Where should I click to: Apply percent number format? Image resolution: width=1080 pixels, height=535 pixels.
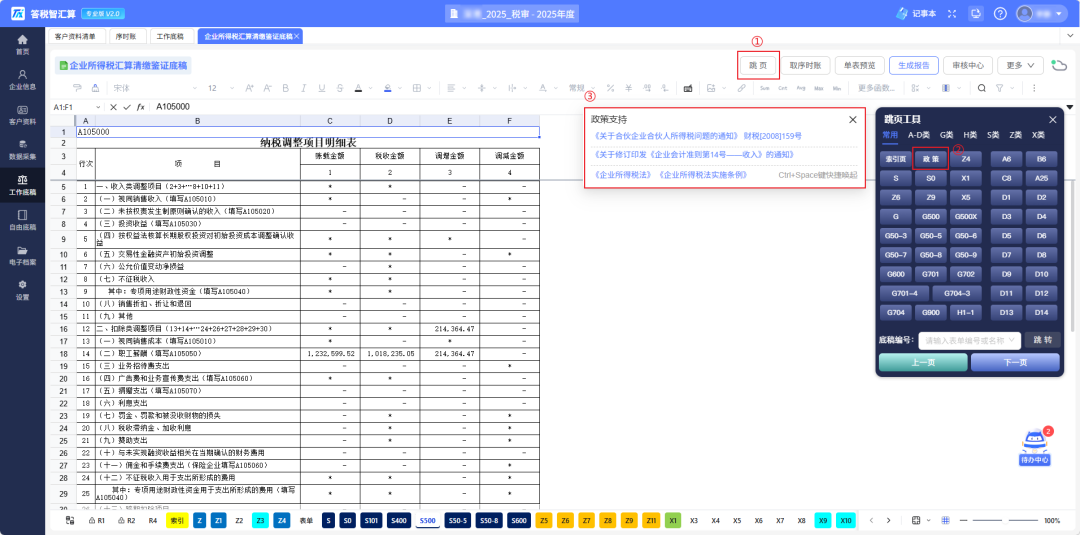click(x=610, y=88)
